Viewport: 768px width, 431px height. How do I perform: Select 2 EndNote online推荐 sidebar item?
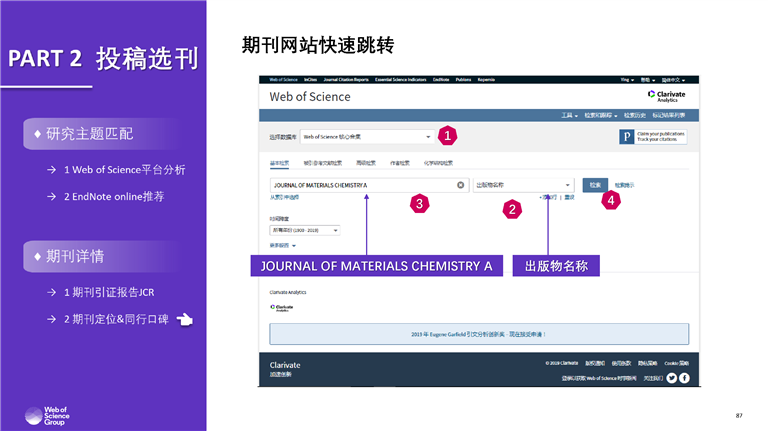tap(114, 196)
